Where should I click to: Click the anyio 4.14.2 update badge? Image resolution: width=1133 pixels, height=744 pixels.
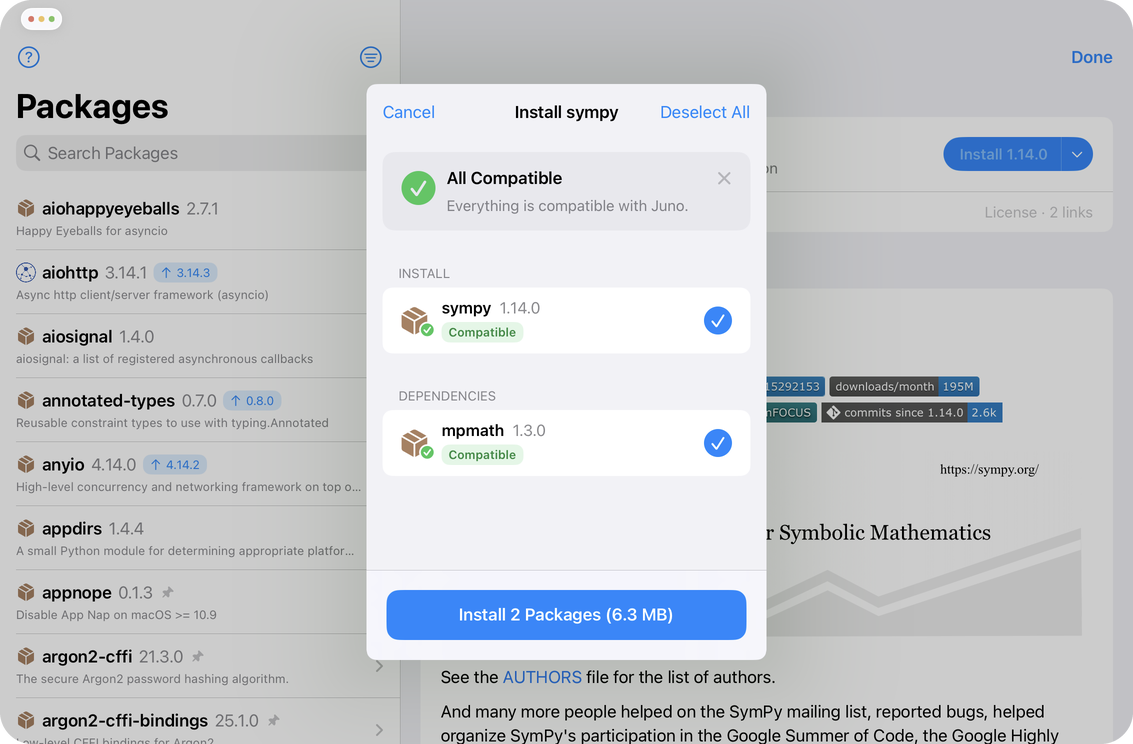tap(175, 464)
